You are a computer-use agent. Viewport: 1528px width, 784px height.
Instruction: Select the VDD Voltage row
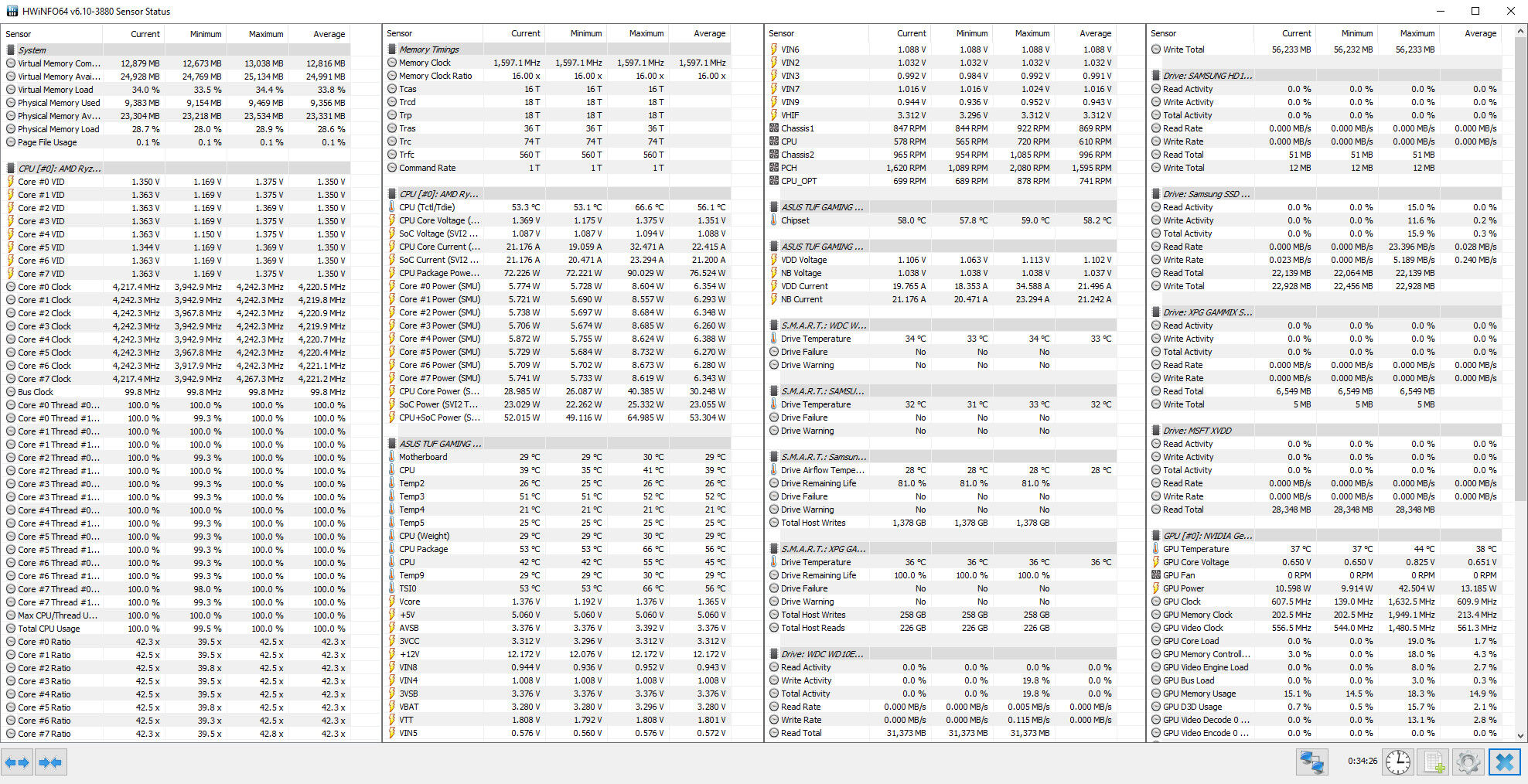pyautogui.click(x=940, y=260)
